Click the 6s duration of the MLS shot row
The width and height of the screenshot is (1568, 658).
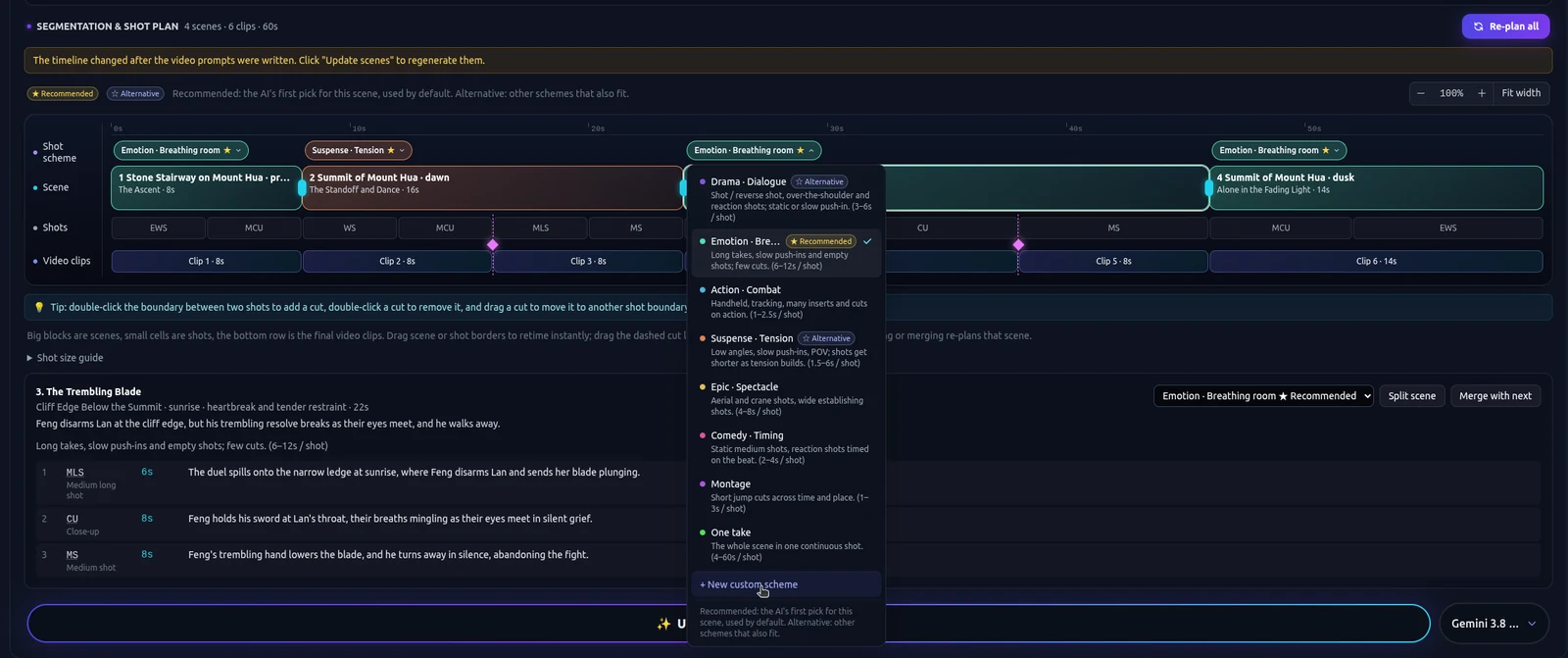coord(147,472)
